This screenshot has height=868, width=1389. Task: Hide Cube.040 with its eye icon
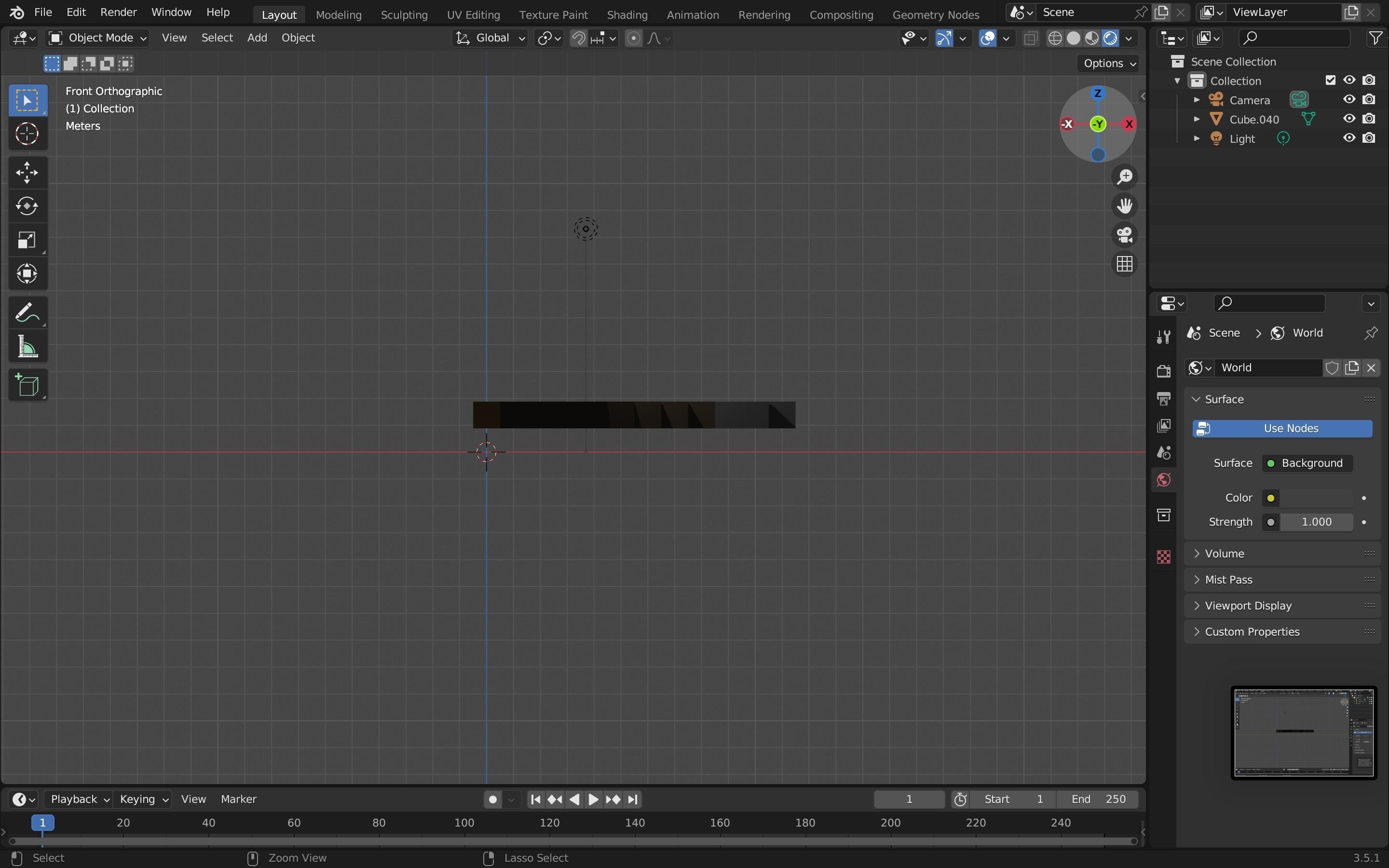1349,119
